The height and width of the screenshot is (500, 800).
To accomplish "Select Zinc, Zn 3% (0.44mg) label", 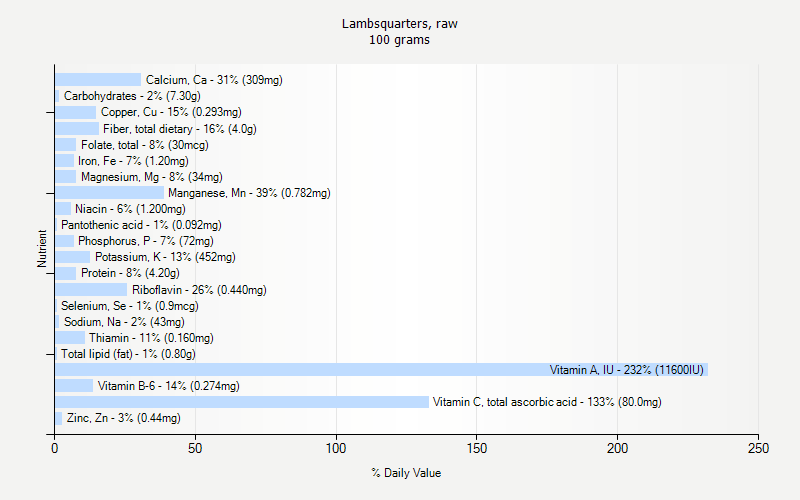I will point(123,418).
